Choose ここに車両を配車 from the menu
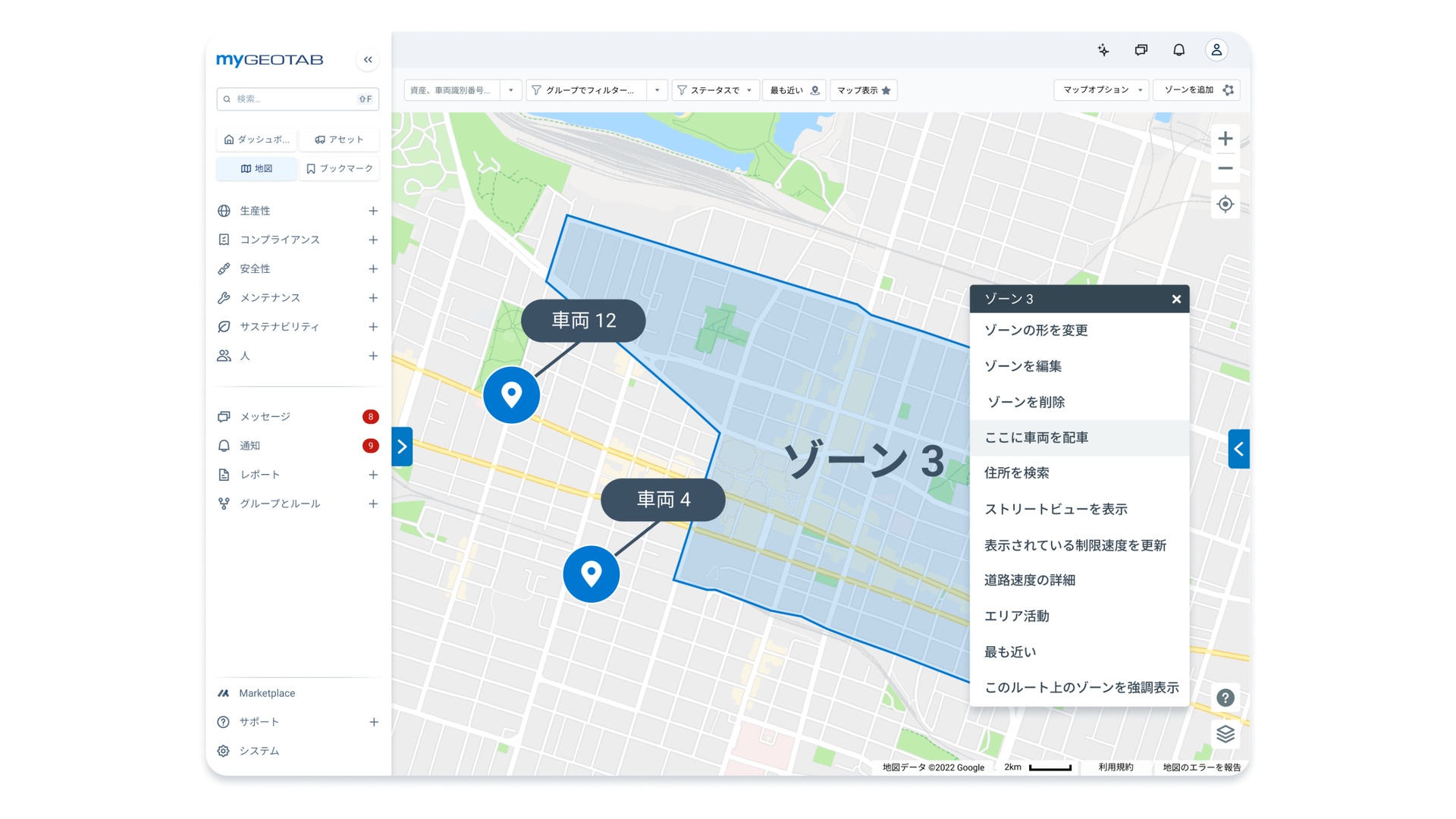 tap(1079, 438)
